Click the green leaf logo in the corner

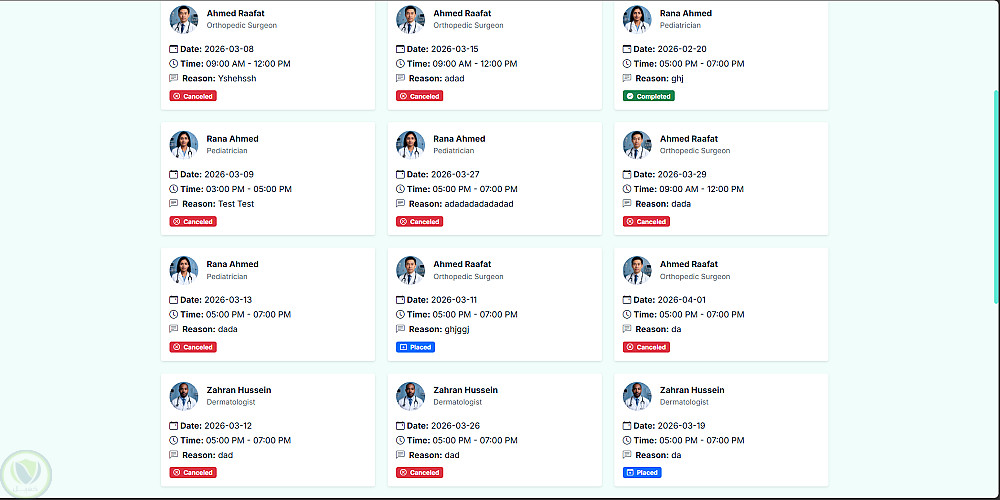tap(26, 472)
